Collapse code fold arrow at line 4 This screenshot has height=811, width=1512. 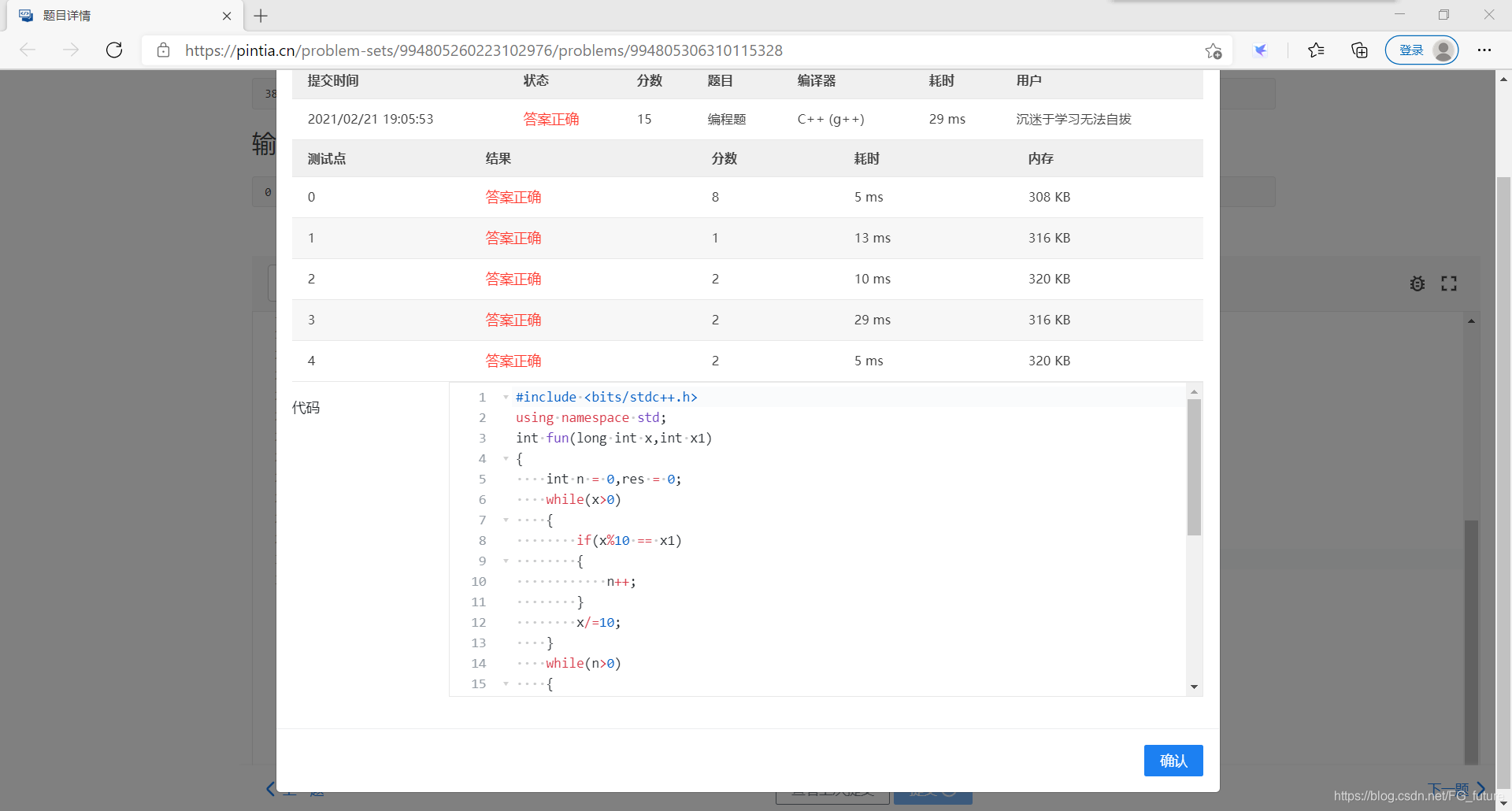pyautogui.click(x=506, y=459)
